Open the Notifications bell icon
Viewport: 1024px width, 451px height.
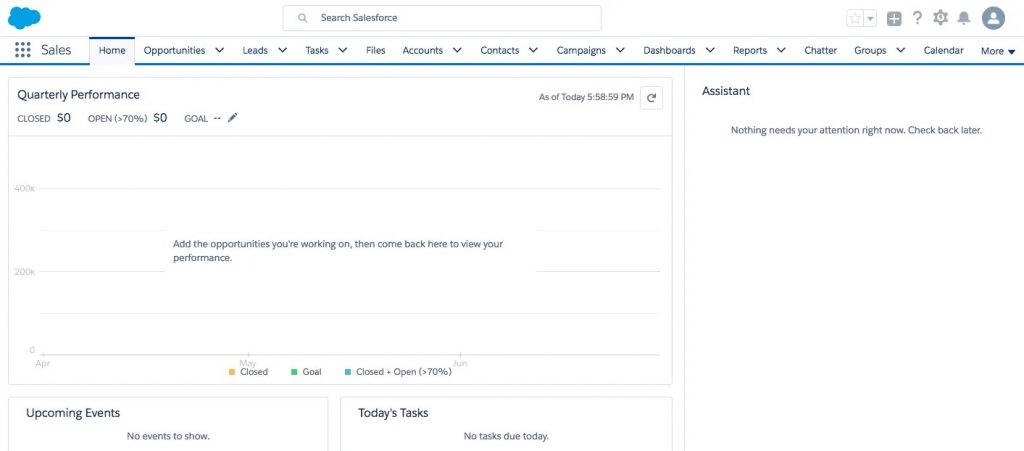pos(963,18)
